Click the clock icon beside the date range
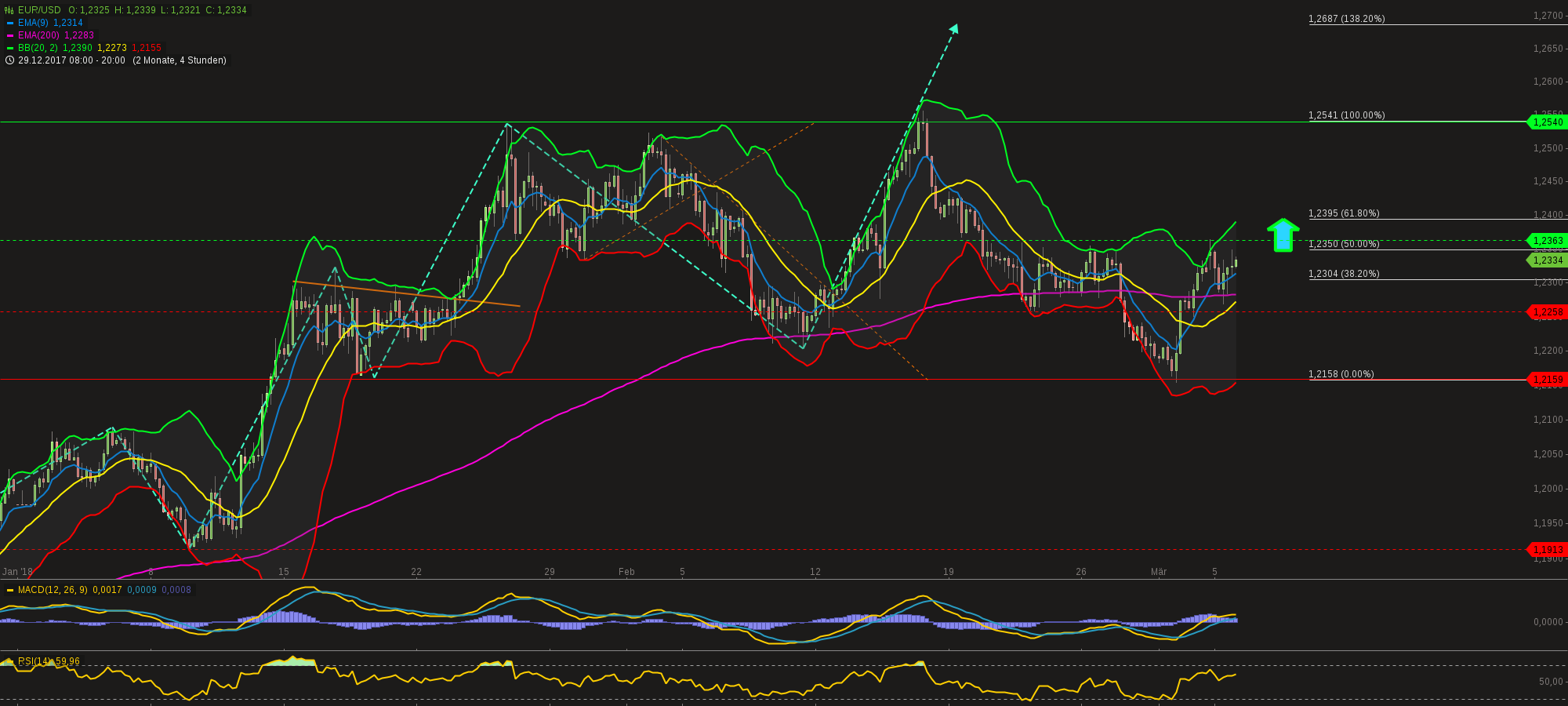Image resolution: width=1568 pixels, height=706 pixels. pos(9,60)
